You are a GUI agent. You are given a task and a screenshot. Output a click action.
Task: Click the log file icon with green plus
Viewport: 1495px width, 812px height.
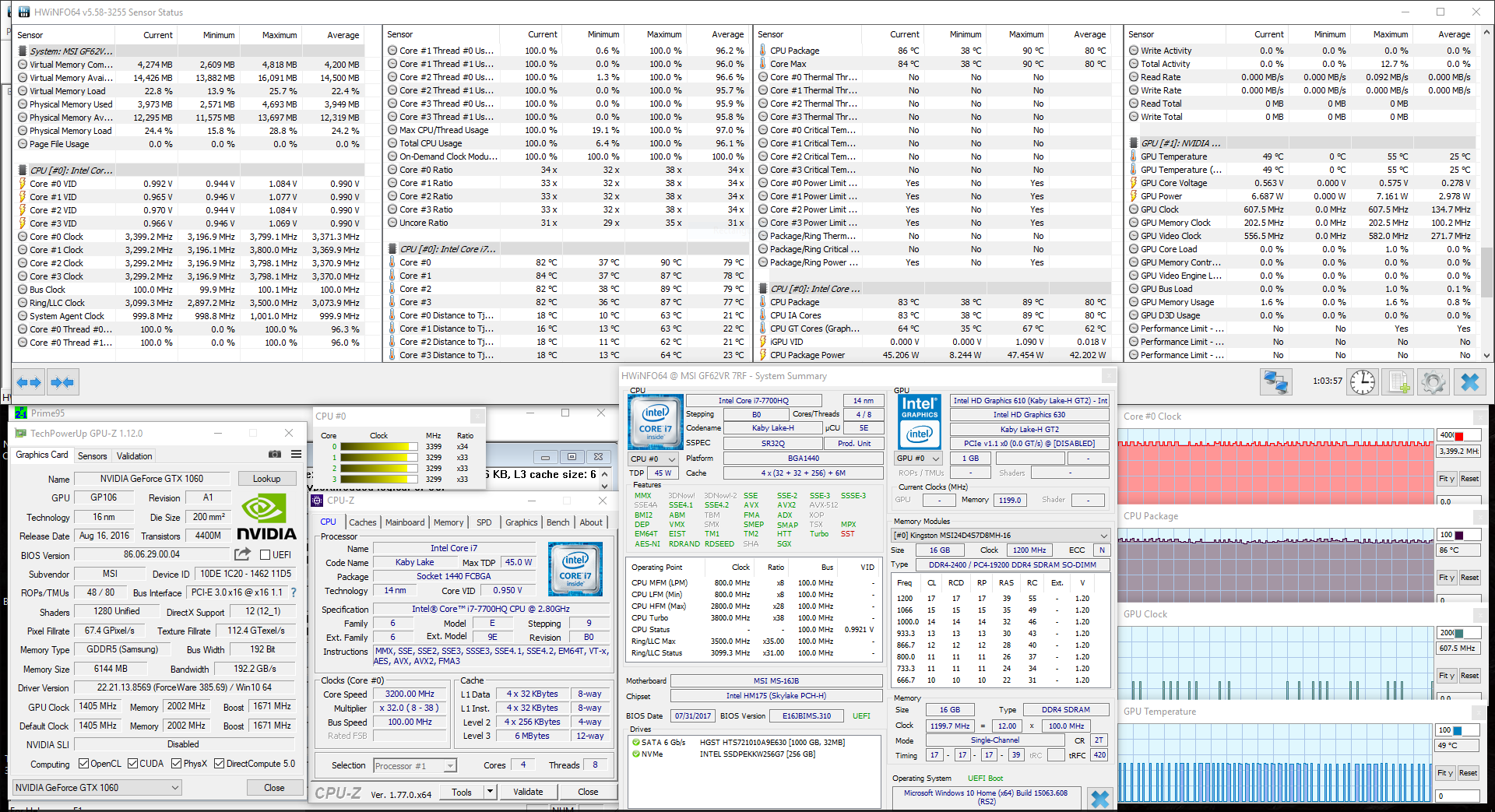tap(1398, 382)
